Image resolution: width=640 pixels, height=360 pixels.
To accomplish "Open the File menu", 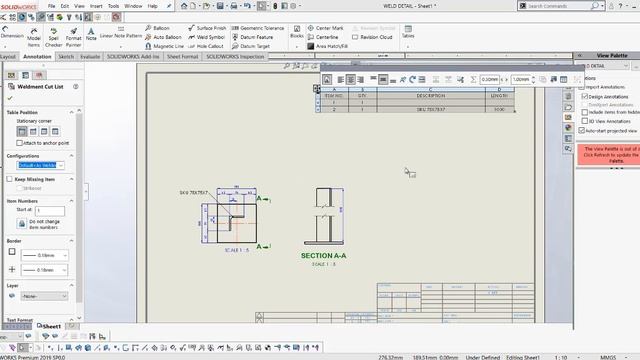I will [x=51, y=6].
